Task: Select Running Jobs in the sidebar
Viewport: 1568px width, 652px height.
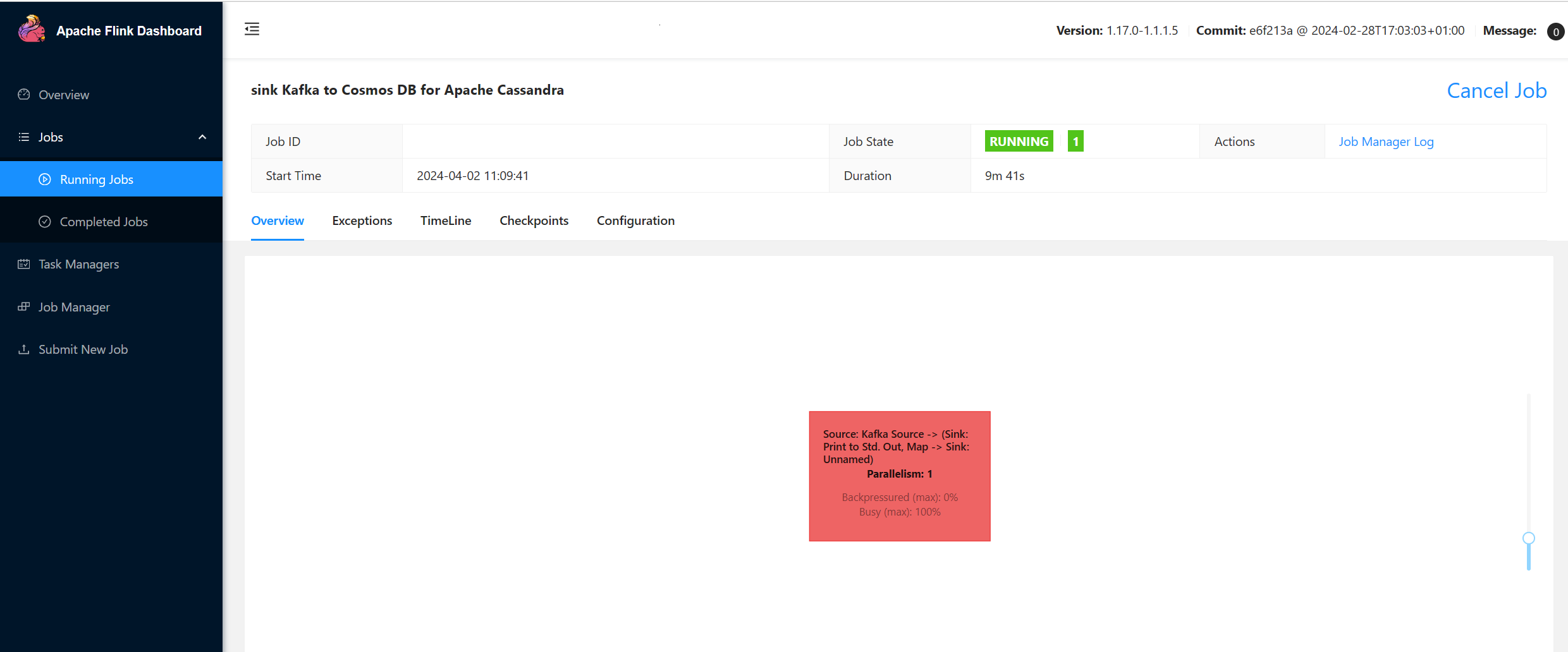Action: [111, 179]
